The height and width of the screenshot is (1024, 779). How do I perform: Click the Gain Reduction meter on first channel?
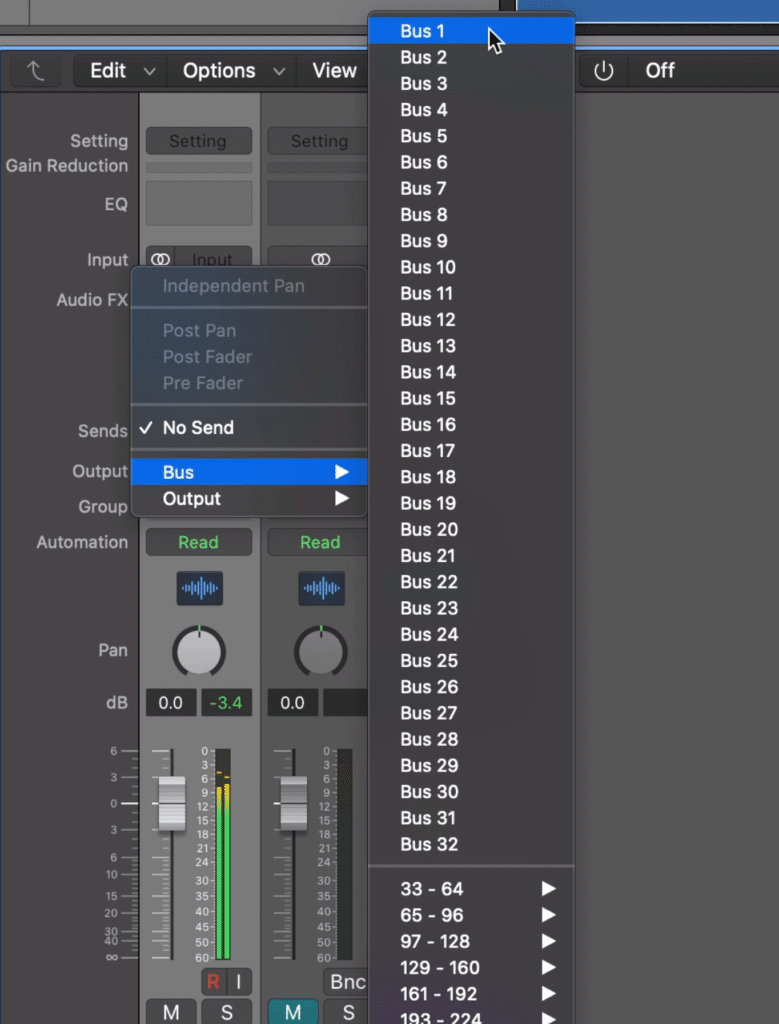(x=199, y=168)
